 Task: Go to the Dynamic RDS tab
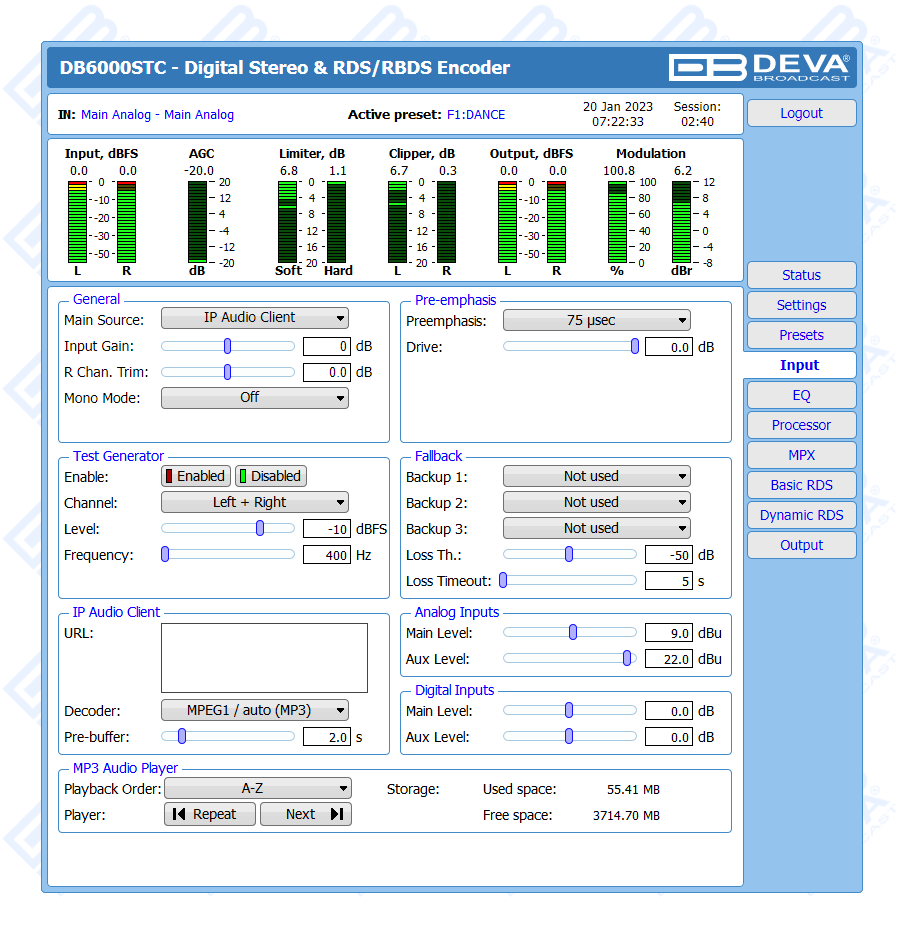click(801, 515)
